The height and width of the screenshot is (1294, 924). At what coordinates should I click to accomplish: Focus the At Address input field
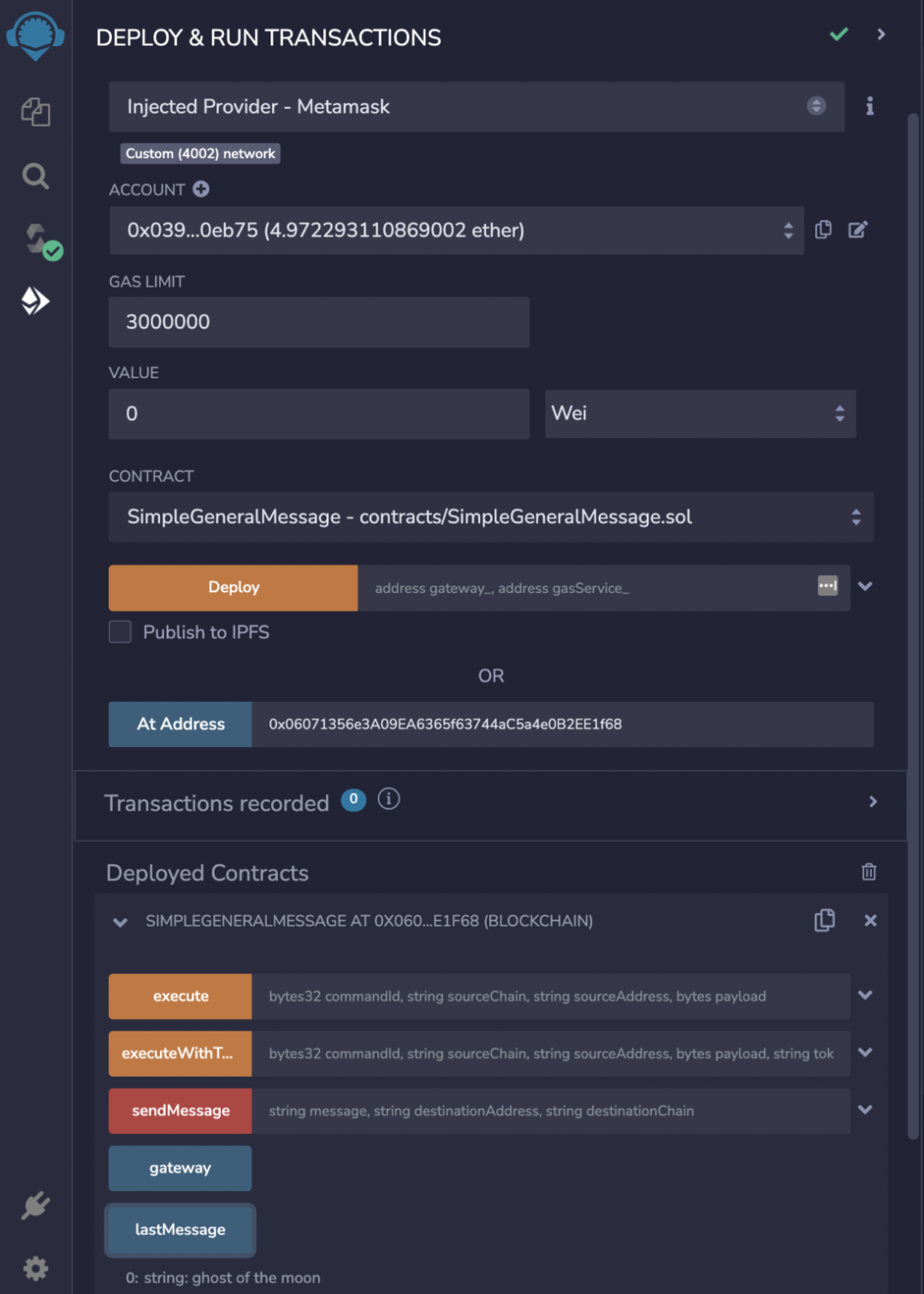[562, 724]
